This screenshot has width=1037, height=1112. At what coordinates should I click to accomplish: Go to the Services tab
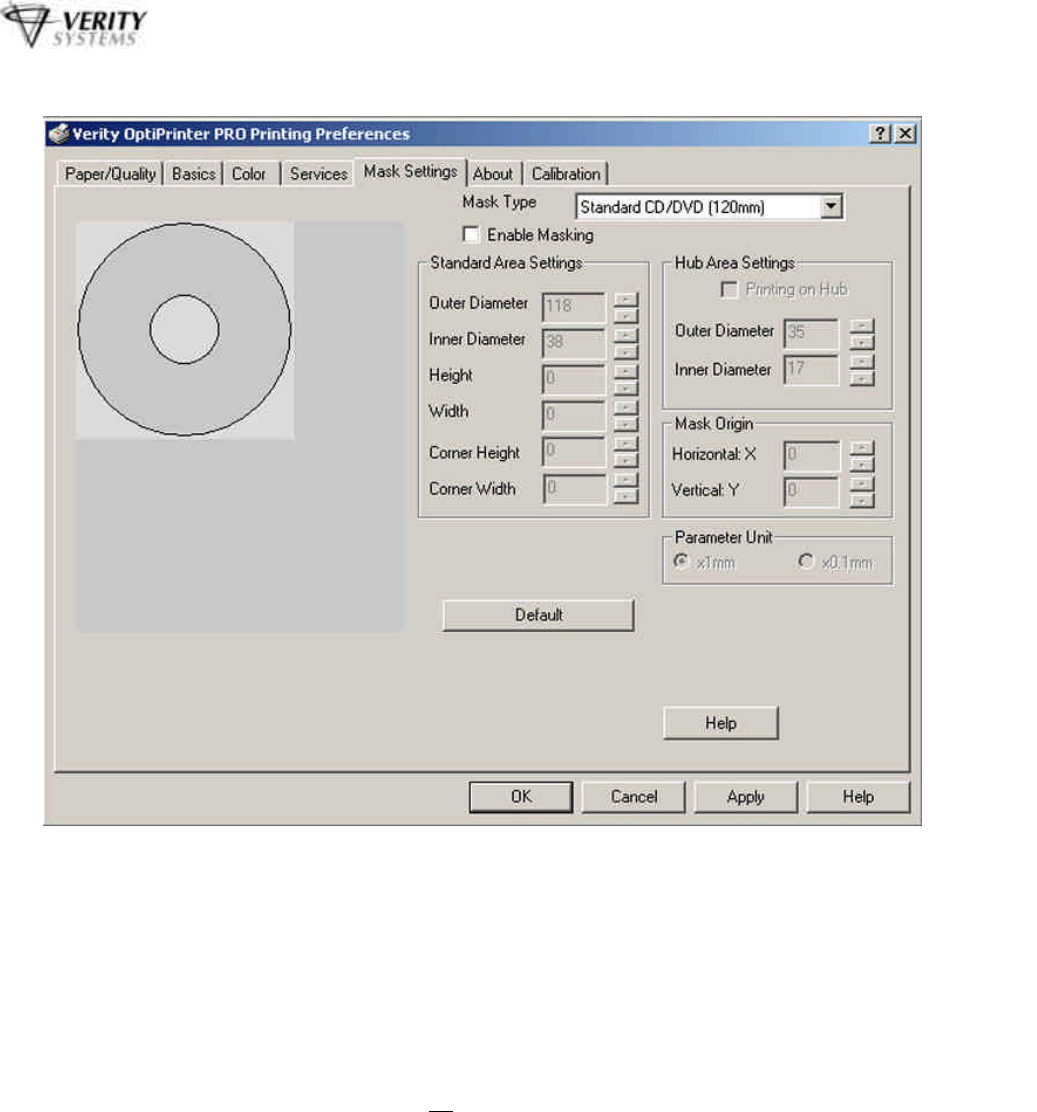tap(318, 174)
